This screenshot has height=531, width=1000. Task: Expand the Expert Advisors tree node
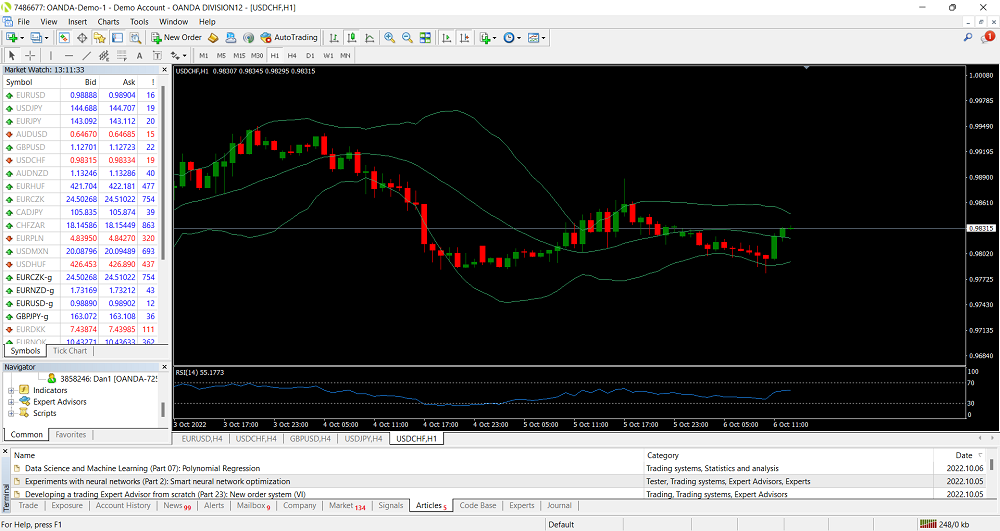11,402
